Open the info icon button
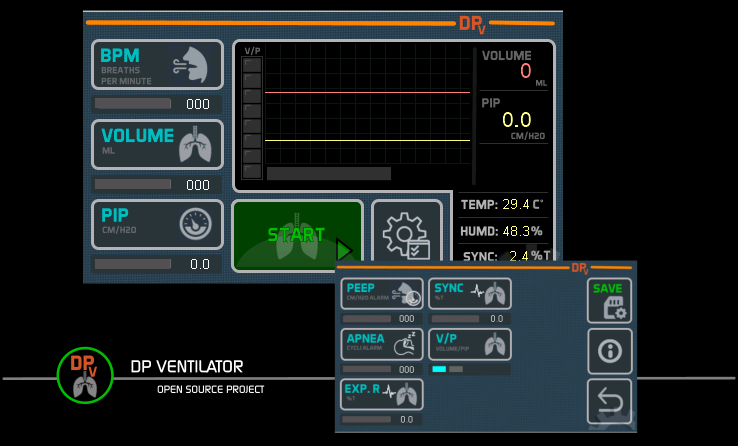This screenshot has height=446, width=738. tap(609, 351)
